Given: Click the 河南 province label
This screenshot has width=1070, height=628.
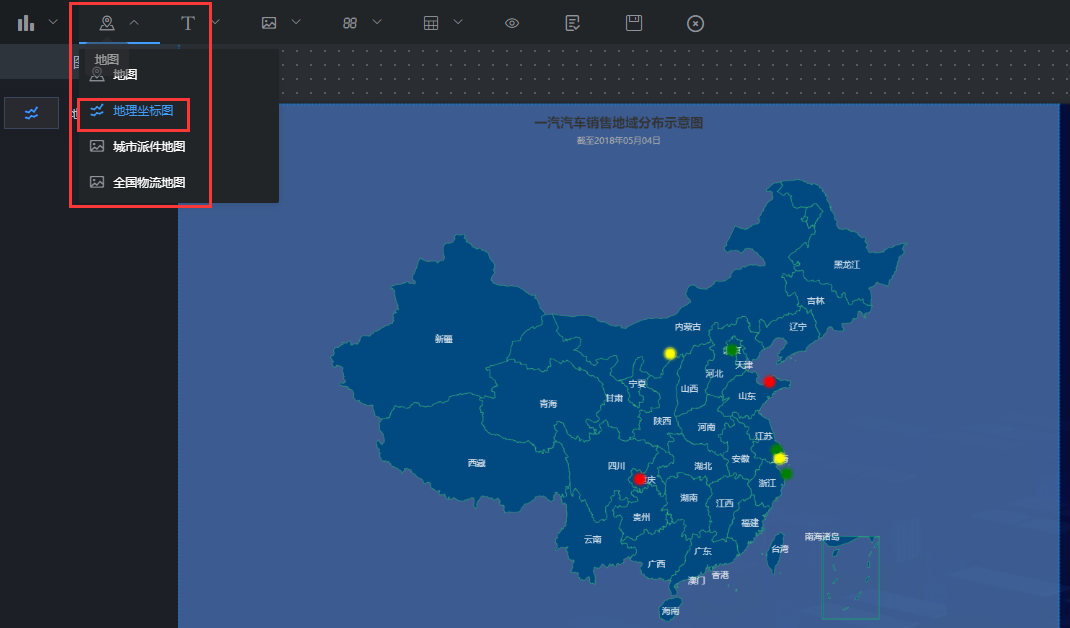Looking at the screenshot, I should (706, 427).
